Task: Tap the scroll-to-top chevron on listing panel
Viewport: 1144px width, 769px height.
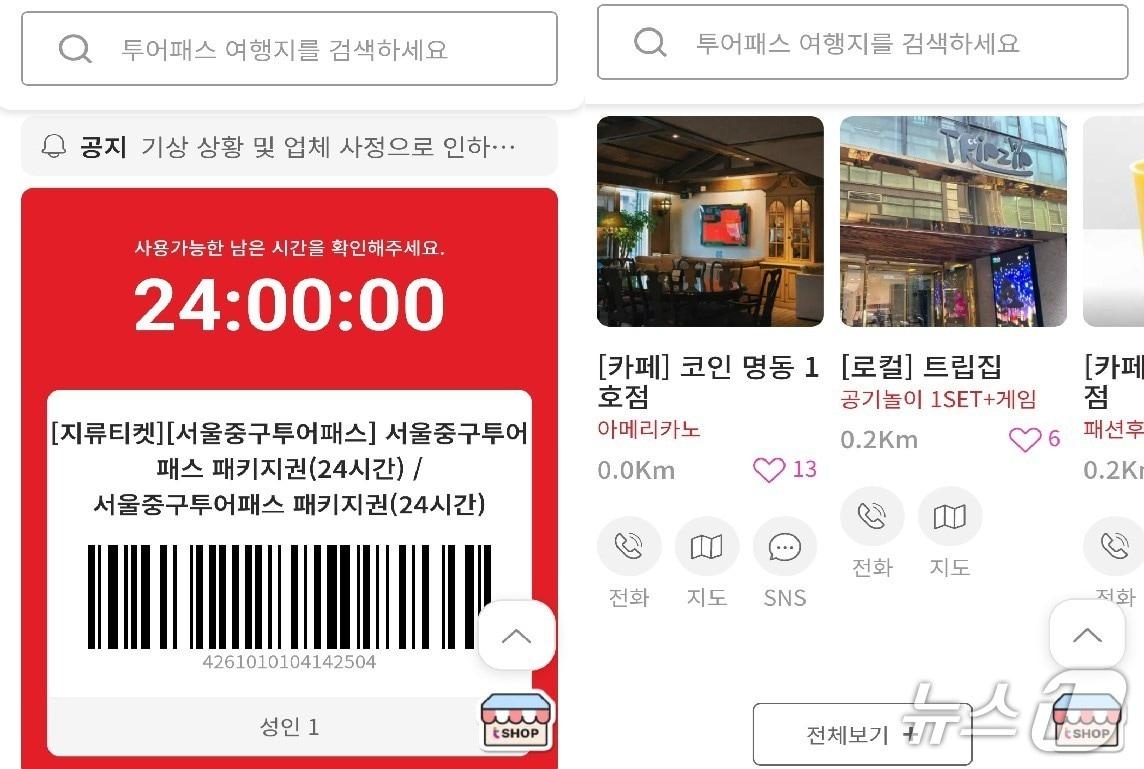Action: (x=1087, y=635)
